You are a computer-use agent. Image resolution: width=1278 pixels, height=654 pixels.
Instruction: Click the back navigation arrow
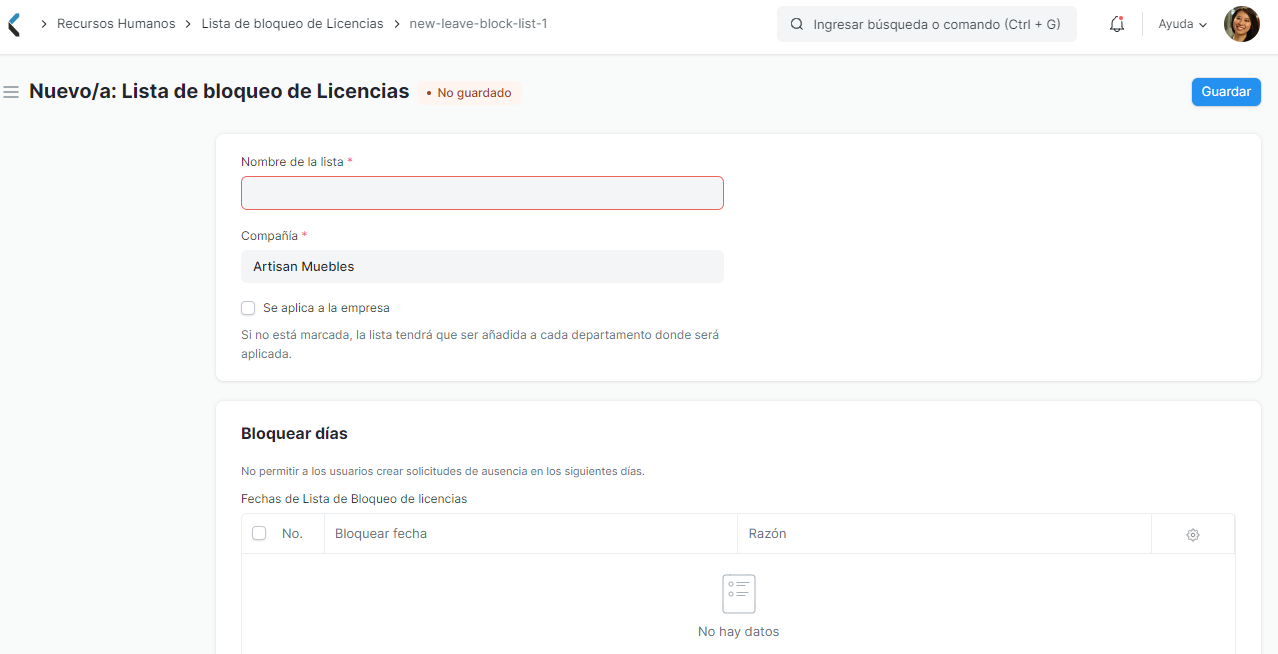point(12,23)
